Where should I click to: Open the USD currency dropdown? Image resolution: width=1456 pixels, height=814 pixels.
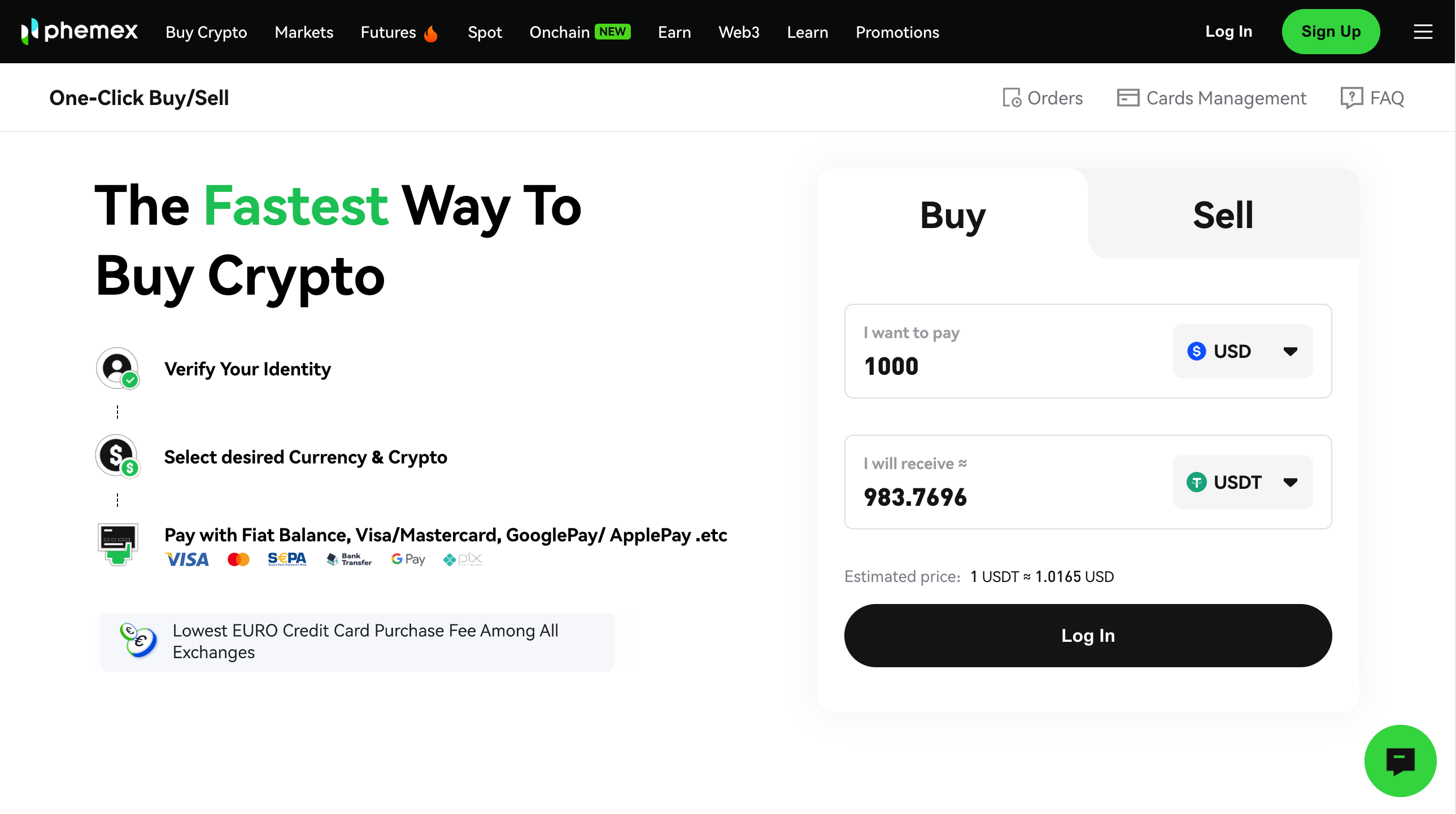[x=1243, y=351]
